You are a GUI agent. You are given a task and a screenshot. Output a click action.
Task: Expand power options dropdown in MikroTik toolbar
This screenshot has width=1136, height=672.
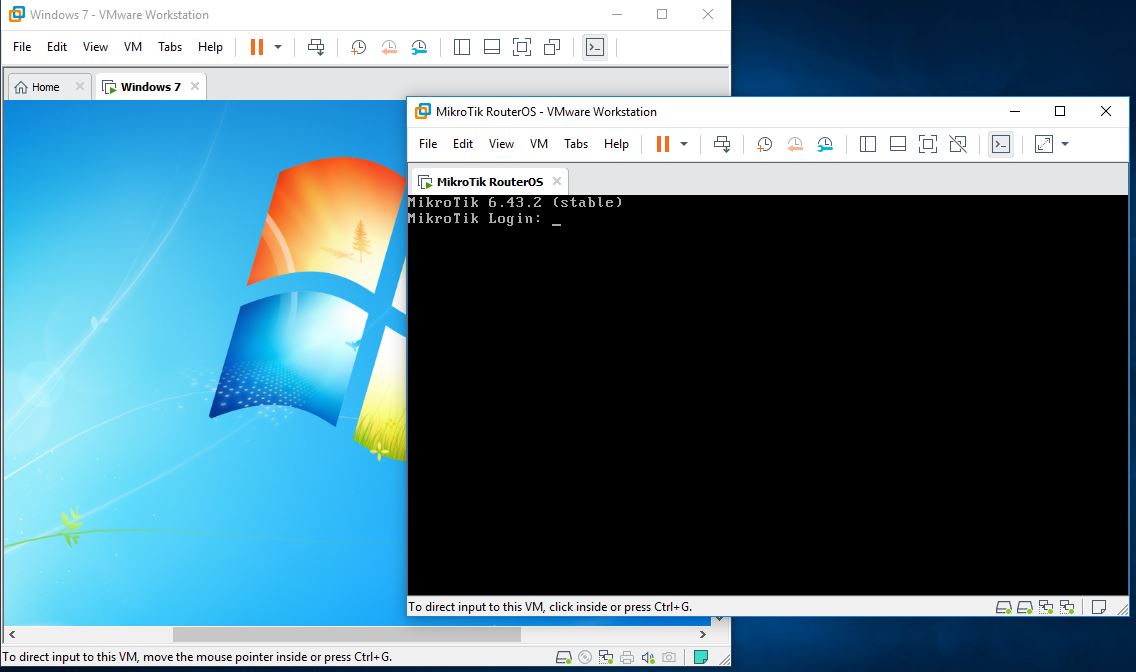(684, 144)
